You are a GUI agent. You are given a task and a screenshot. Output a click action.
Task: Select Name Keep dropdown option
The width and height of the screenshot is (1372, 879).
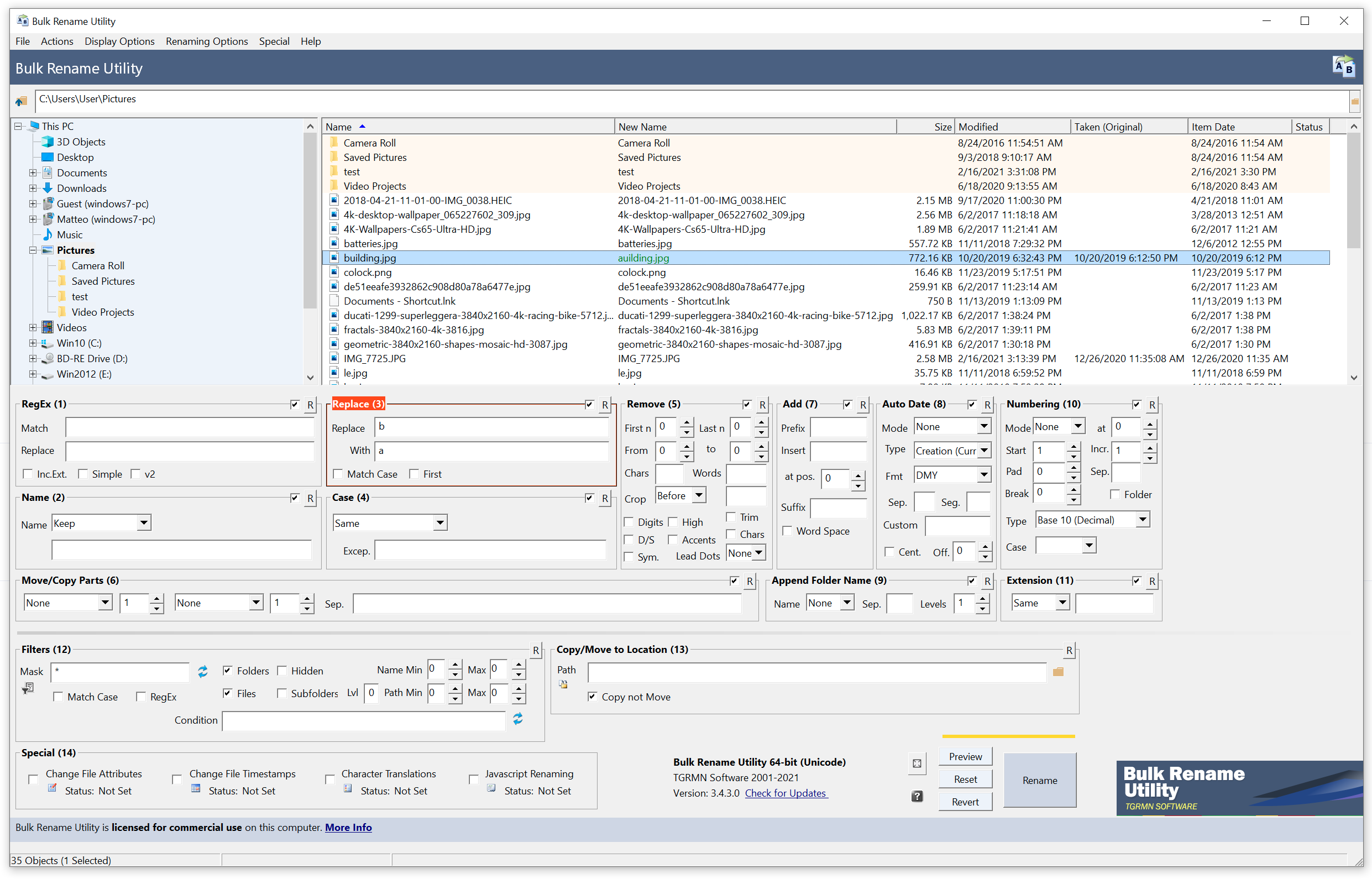[x=99, y=521]
